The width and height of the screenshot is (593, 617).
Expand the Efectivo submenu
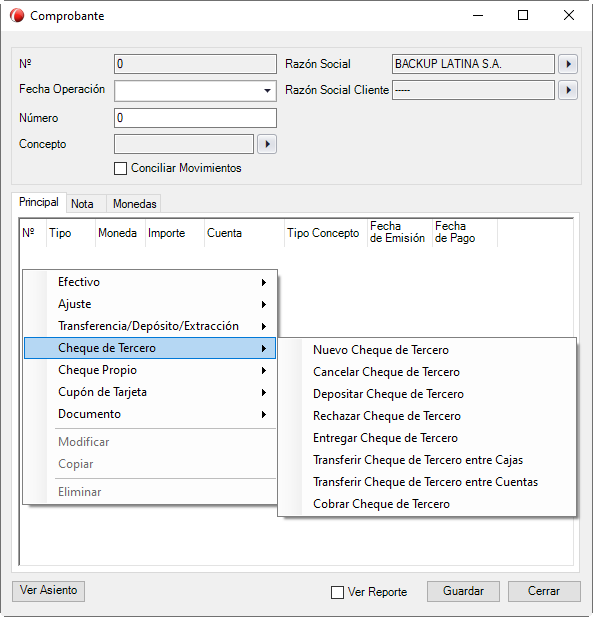tap(150, 282)
